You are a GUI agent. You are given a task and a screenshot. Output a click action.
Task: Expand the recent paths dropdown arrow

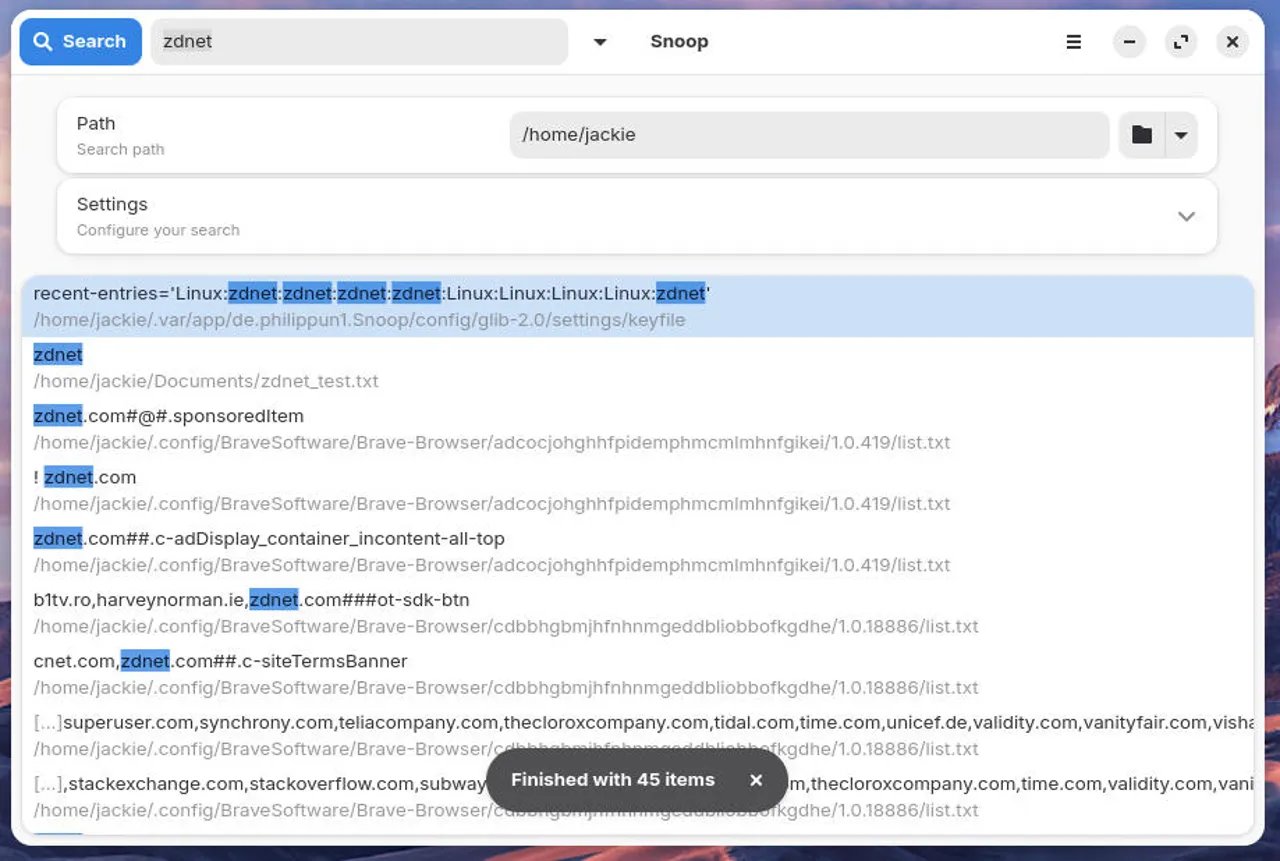tap(1181, 135)
